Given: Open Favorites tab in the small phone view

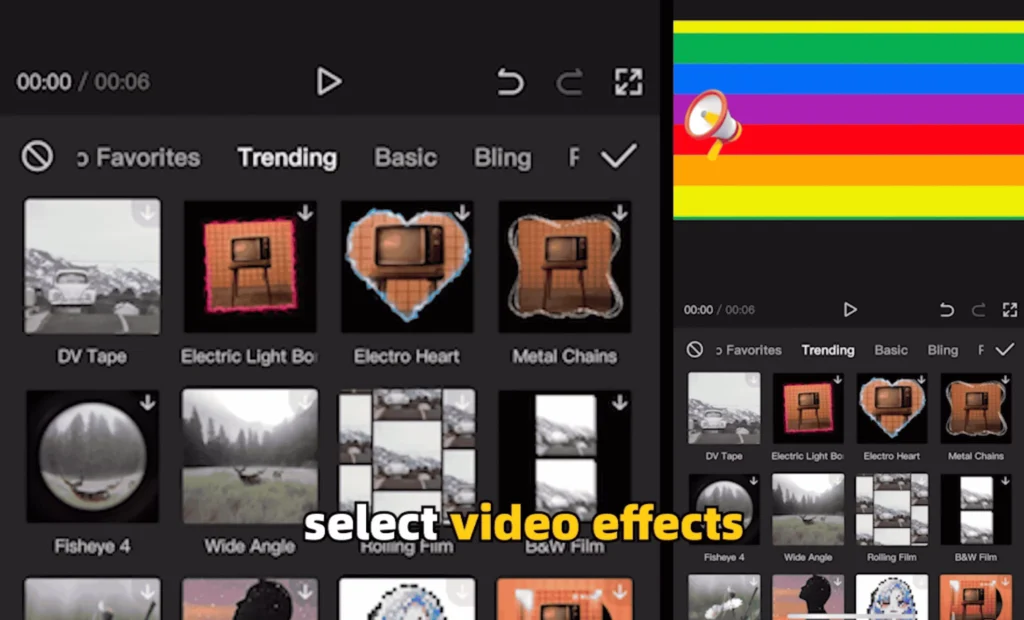Looking at the screenshot, I should pyautogui.click(x=748, y=350).
